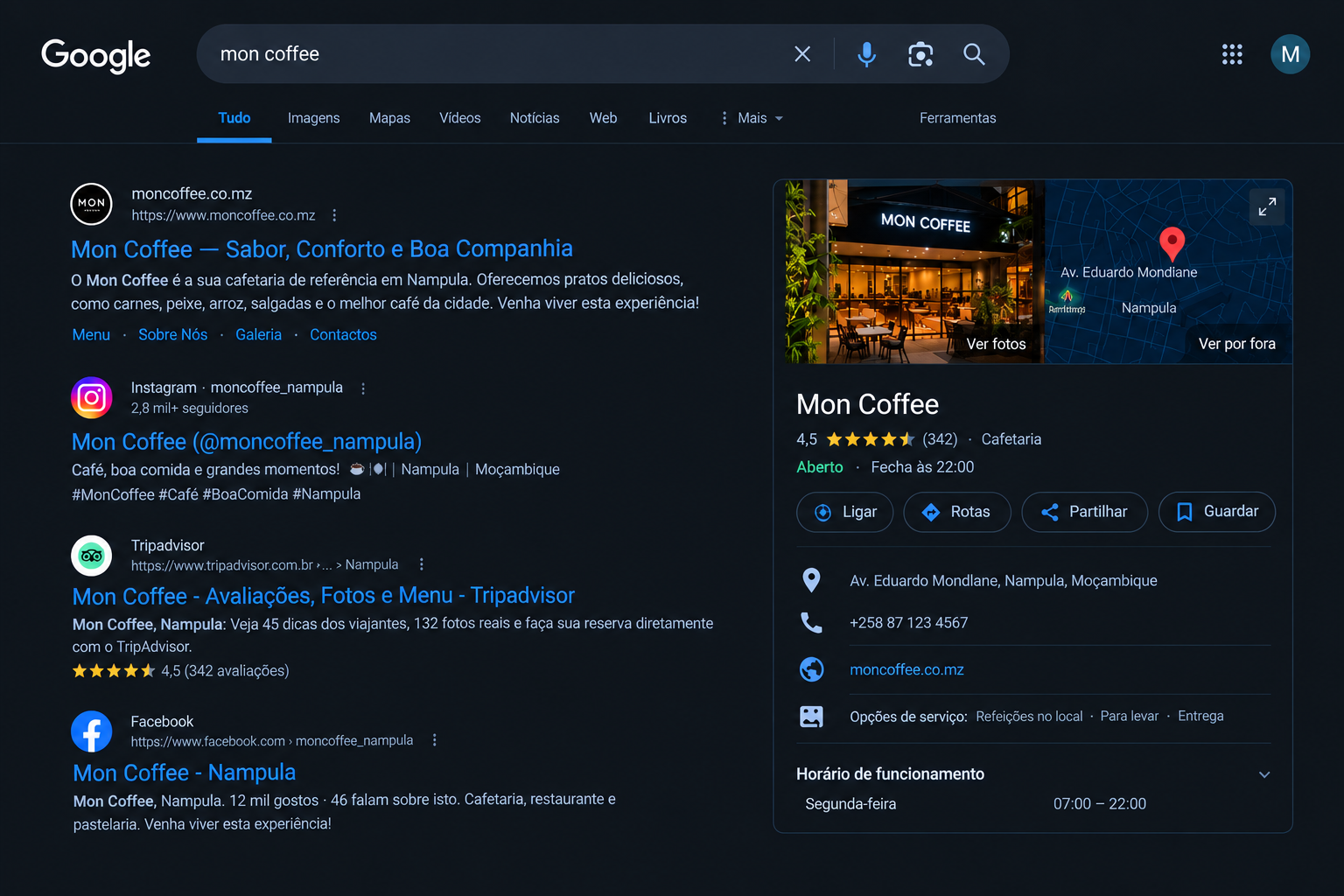Image resolution: width=1344 pixels, height=896 pixels.
Task: Focus the search input field
Action: (x=499, y=54)
